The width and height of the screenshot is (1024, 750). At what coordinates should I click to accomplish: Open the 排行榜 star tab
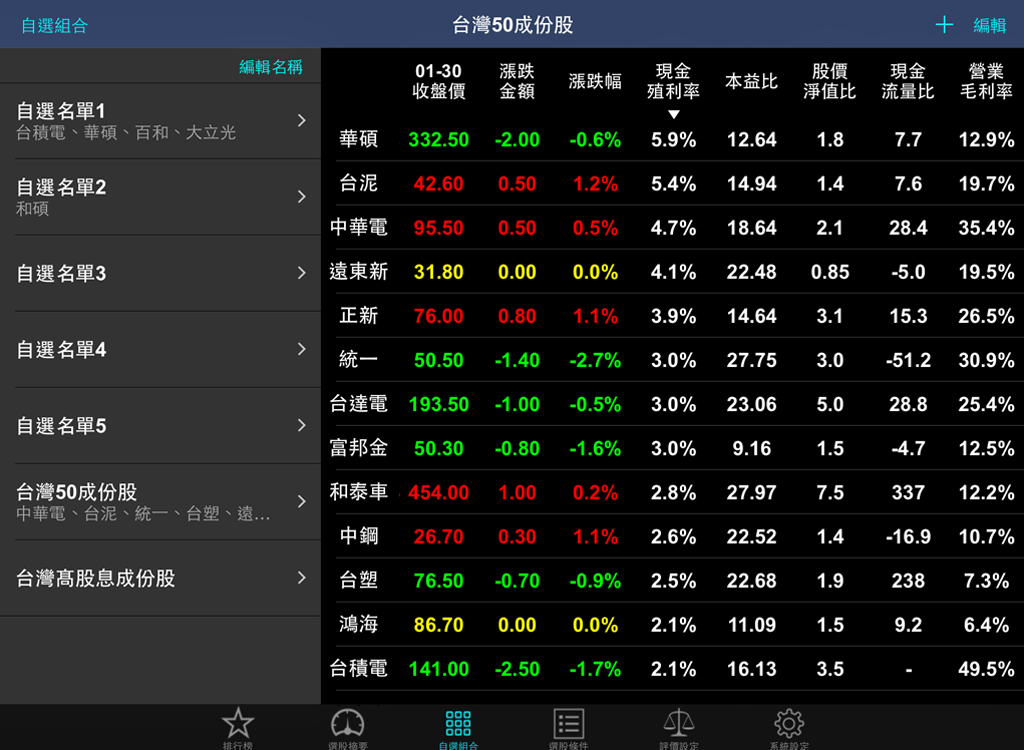[238, 728]
